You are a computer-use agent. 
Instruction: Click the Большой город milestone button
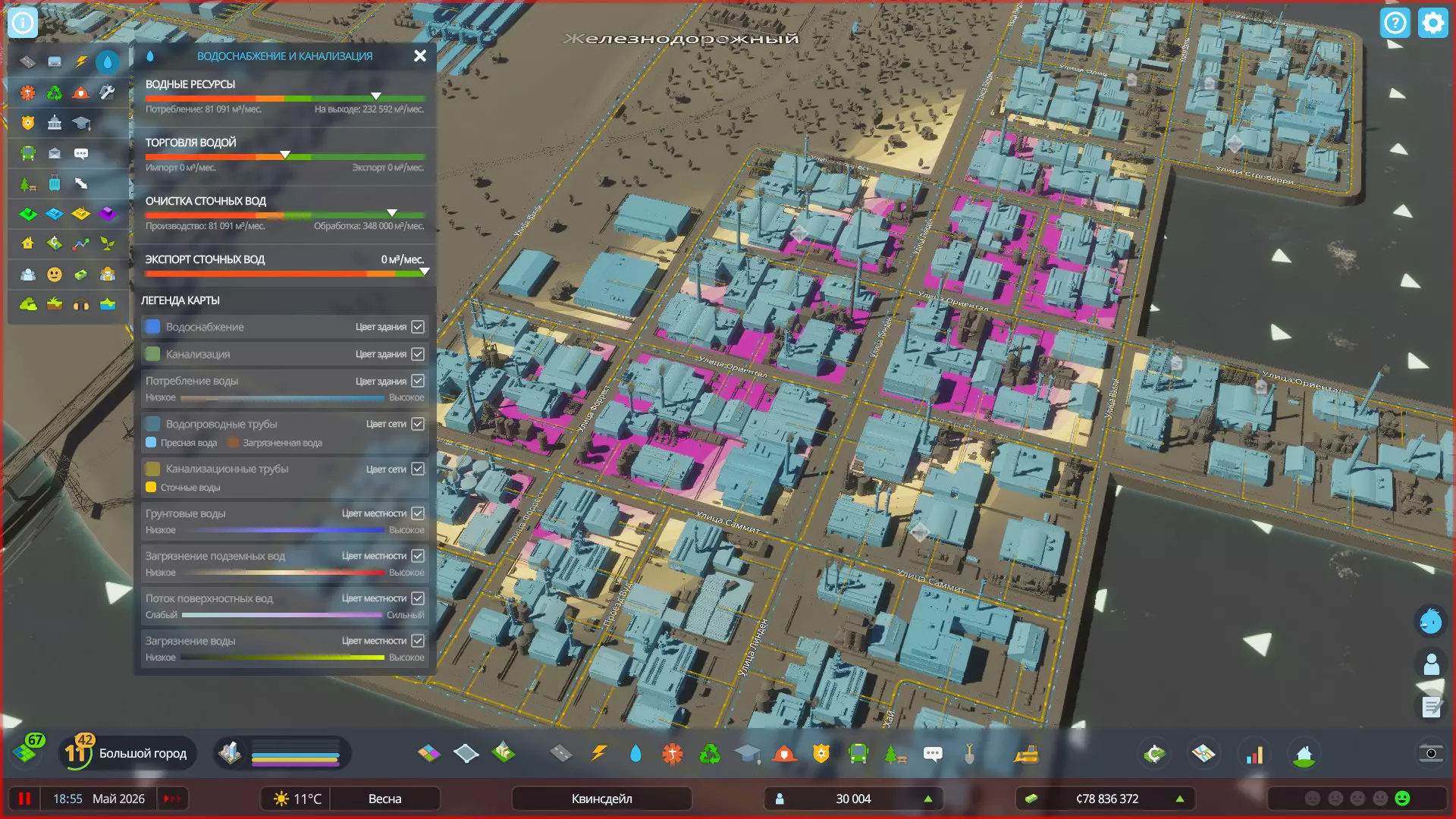point(143,753)
